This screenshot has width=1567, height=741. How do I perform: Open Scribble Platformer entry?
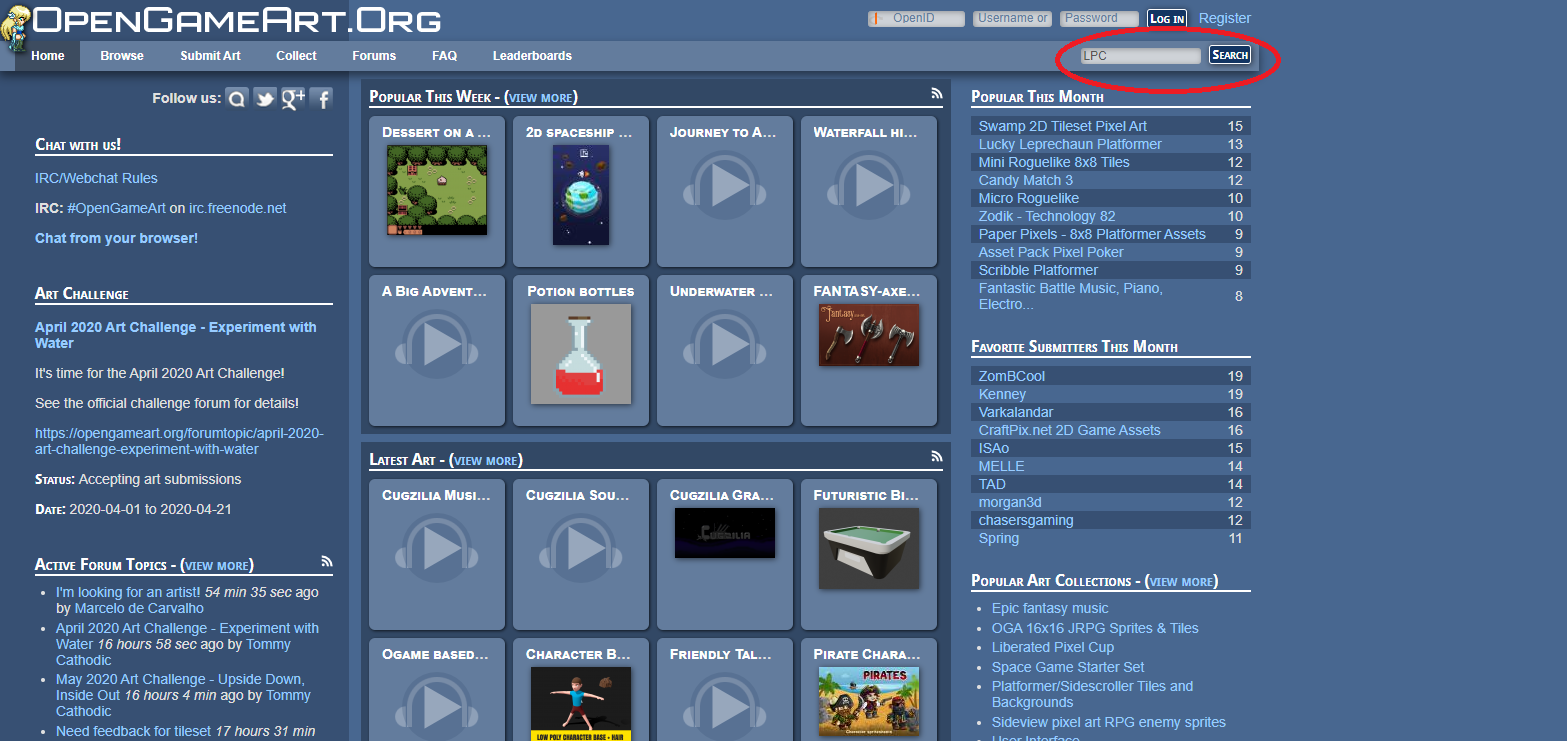click(x=1038, y=270)
